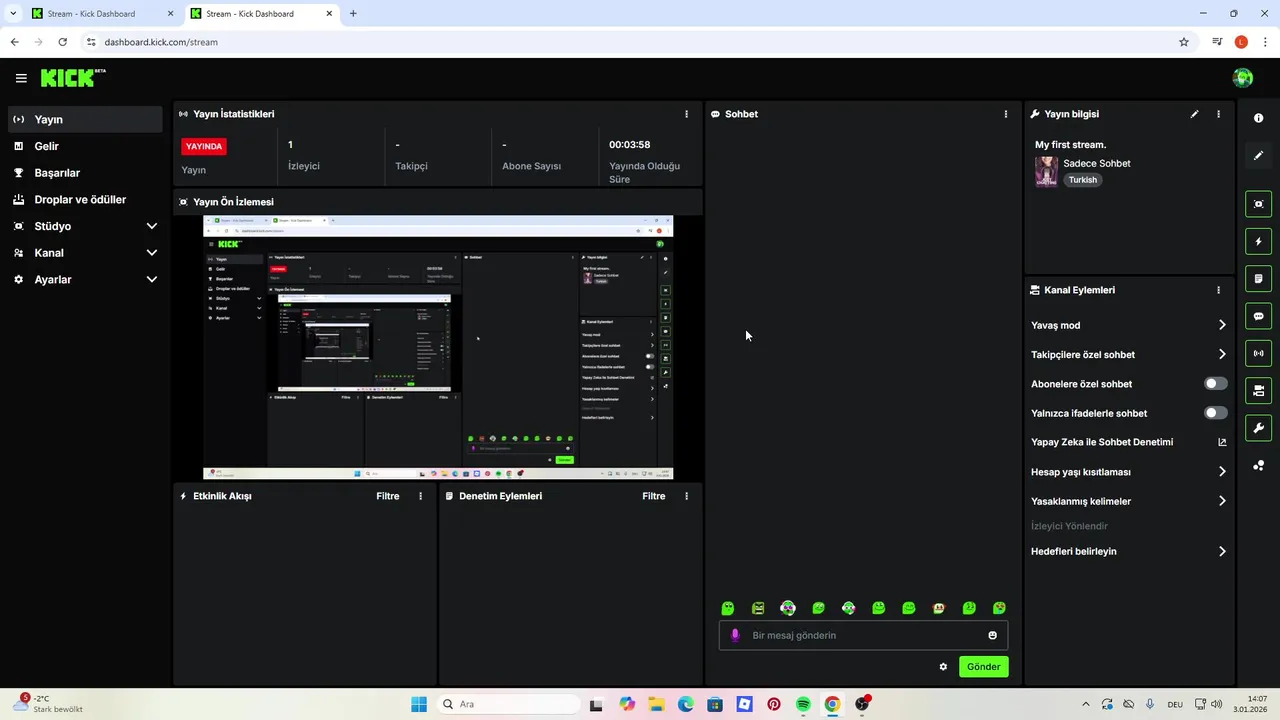Click Gönder to send message
The height and width of the screenshot is (720, 1280).
click(984, 667)
